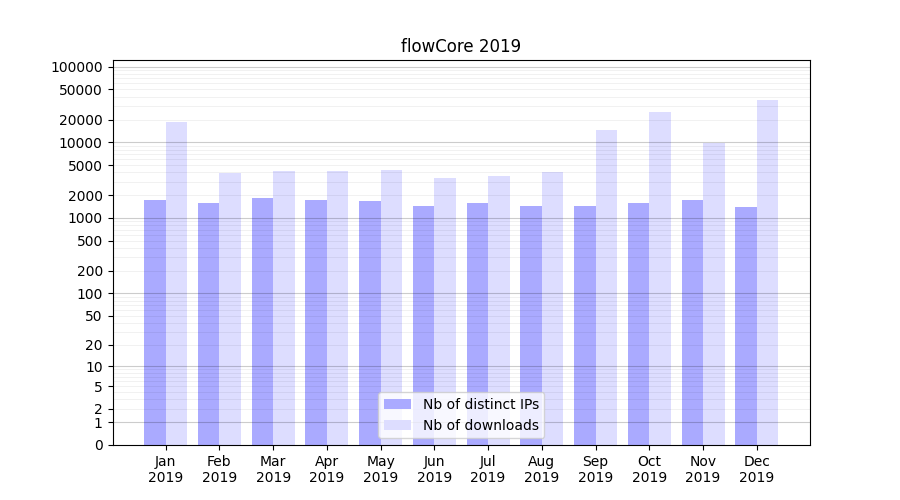Click the 'Nb of distinct IPs' legend swatch
Image resolution: width=900 pixels, height=500 pixels.
pos(398,404)
